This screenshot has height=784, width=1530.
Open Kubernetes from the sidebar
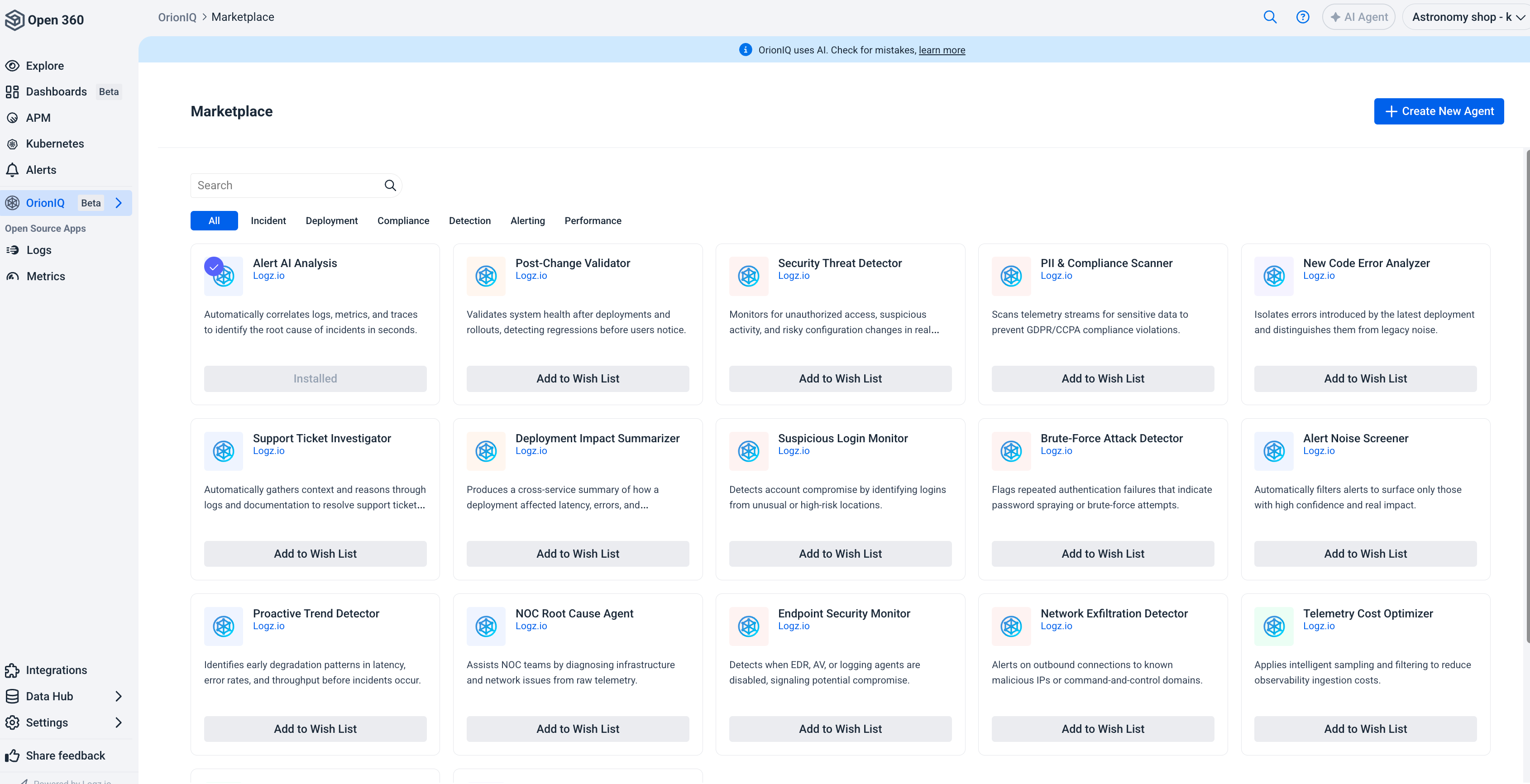pyautogui.click(x=55, y=144)
